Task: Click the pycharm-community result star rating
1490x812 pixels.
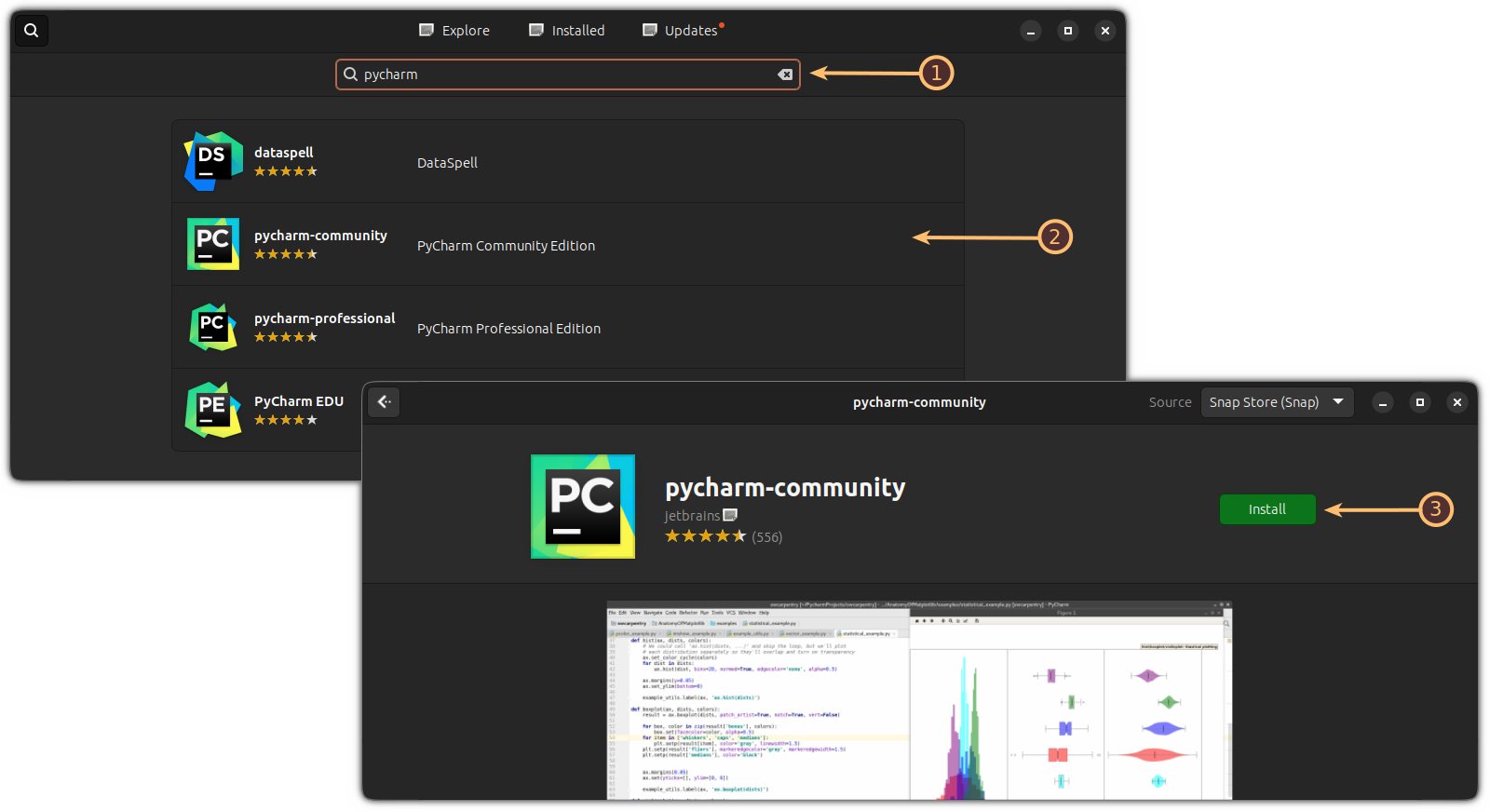Action: [286, 254]
